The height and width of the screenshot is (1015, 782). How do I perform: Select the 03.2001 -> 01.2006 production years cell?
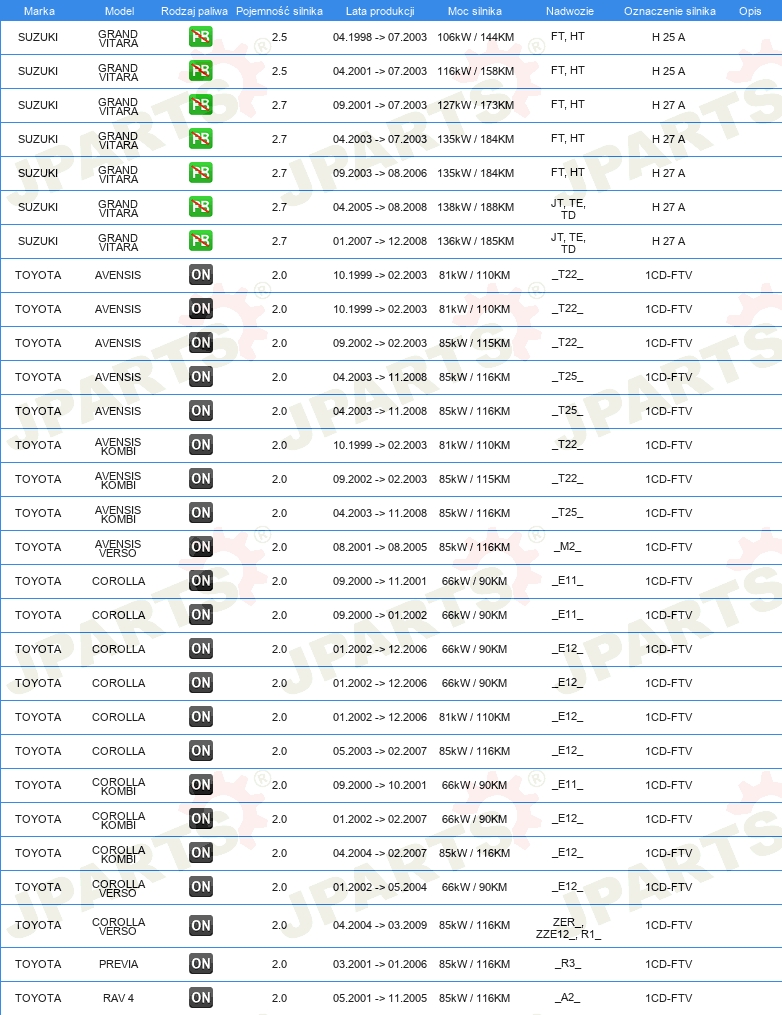380,964
